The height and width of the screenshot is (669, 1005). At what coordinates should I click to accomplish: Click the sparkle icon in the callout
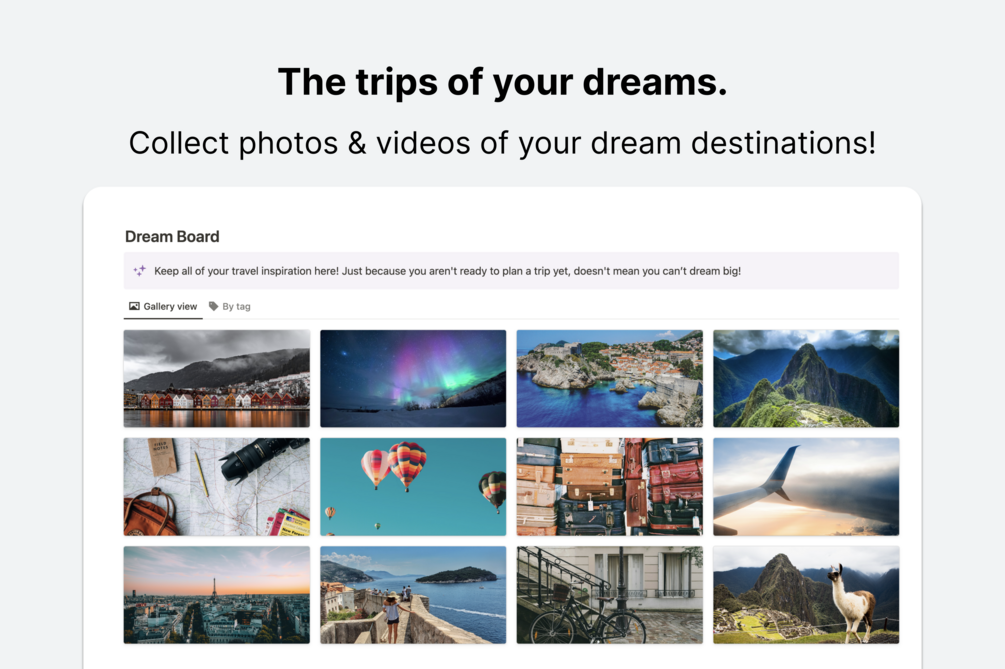139,270
